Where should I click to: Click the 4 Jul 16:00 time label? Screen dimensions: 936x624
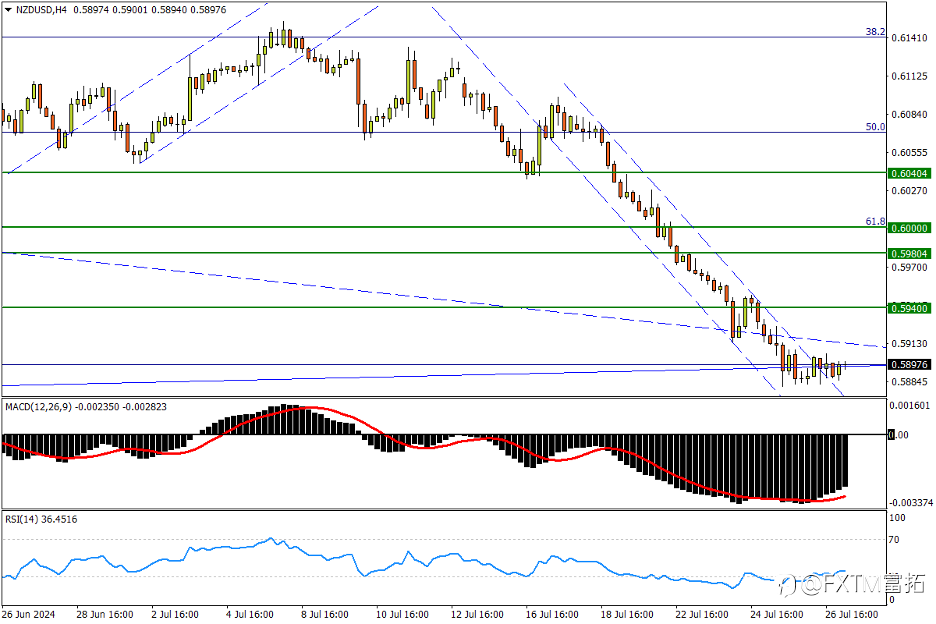click(250, 614)
